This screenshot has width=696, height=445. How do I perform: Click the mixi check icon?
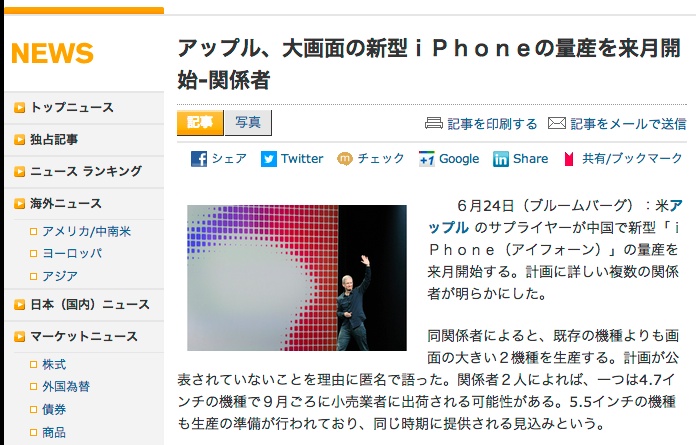(344, 158)
